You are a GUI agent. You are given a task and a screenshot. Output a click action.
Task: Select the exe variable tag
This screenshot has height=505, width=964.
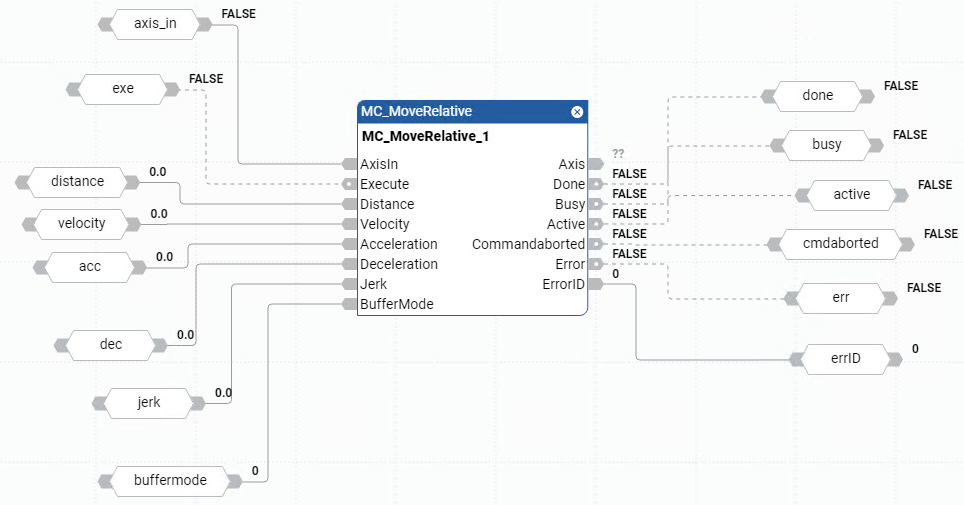pos(123,89)
